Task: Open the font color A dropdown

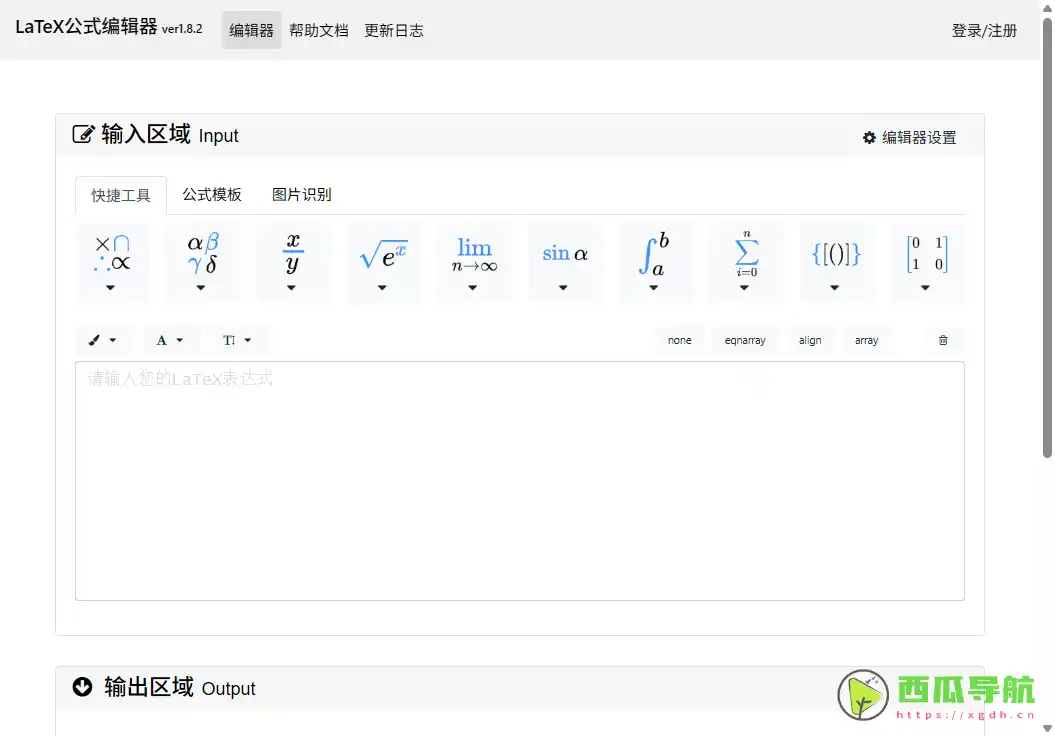Action: 171,340
